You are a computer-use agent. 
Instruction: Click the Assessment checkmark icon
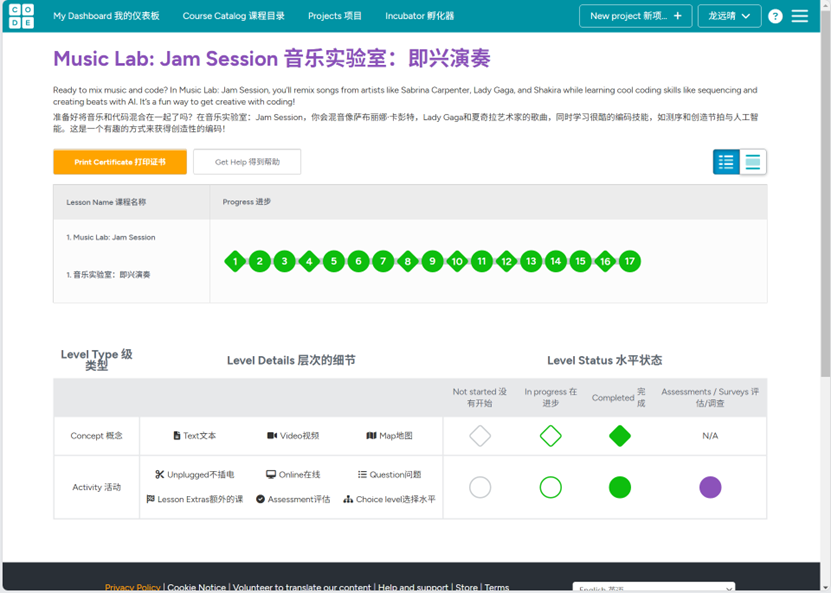pos(260,499)
